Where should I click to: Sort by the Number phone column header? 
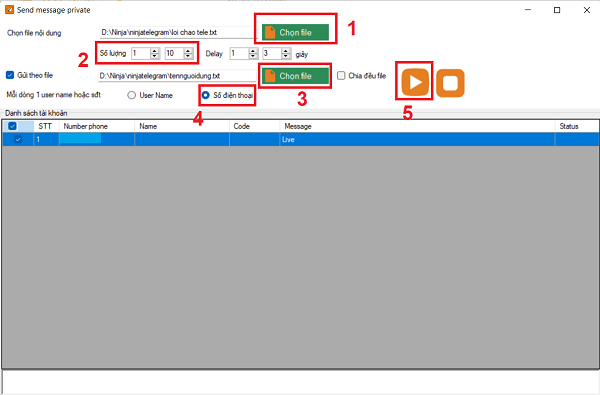[x=97, y=126]
